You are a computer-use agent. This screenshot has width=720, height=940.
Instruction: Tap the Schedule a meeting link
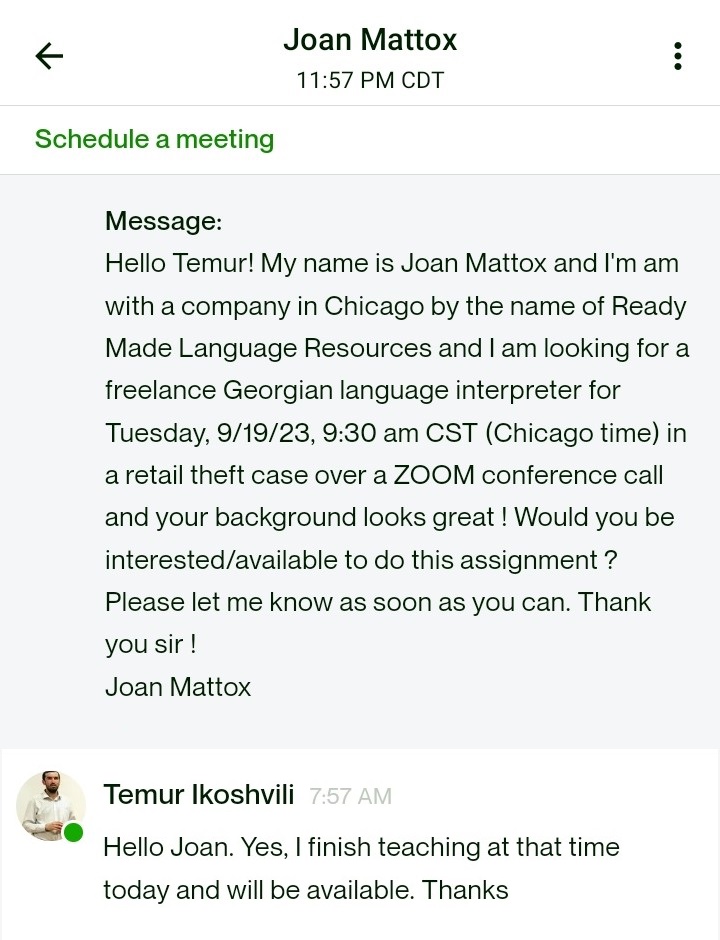154,139
